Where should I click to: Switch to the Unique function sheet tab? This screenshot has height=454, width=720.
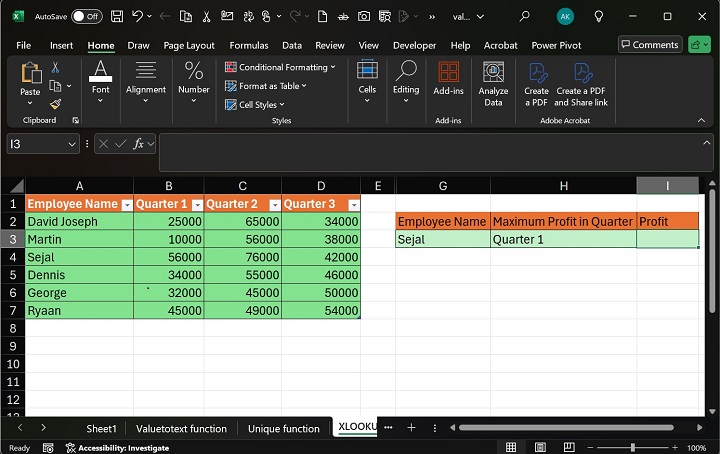pyautogui.click(x=284, y=428)
